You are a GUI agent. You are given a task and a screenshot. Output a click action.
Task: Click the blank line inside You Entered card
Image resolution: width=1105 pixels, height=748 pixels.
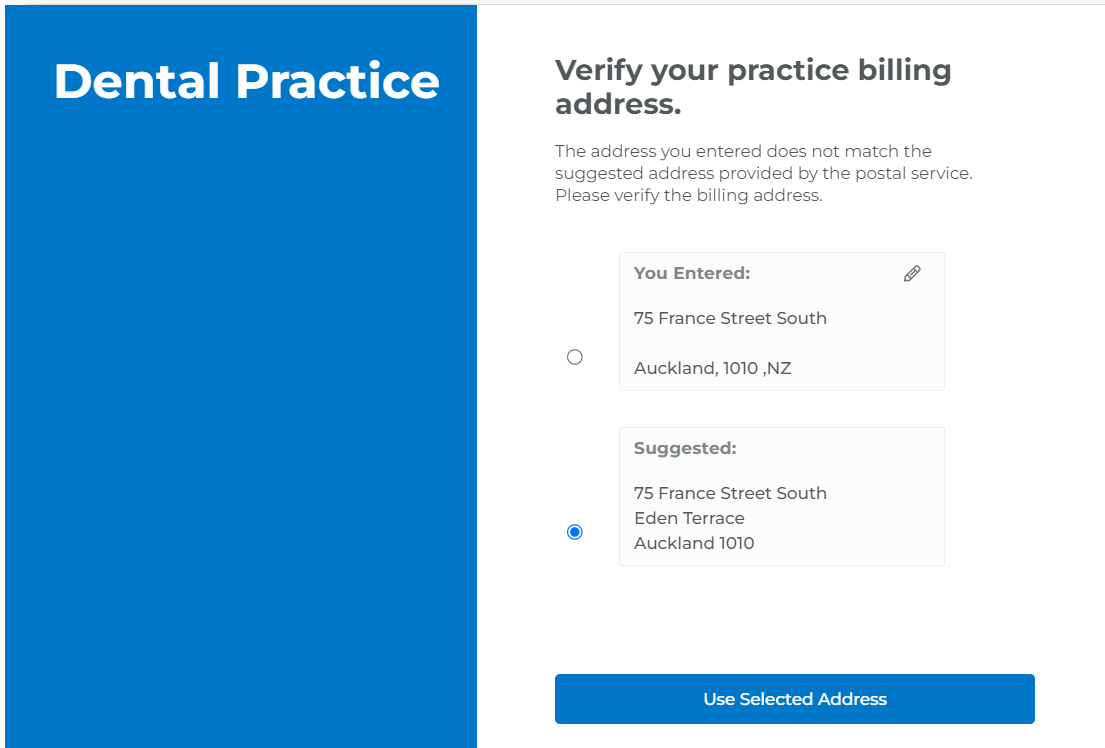point(781,343)
